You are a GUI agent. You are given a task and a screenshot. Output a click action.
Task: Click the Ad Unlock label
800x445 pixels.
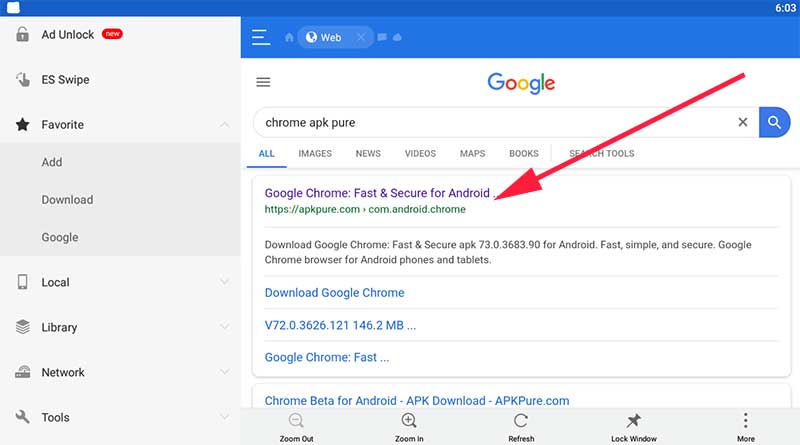[x=68, y=34]
